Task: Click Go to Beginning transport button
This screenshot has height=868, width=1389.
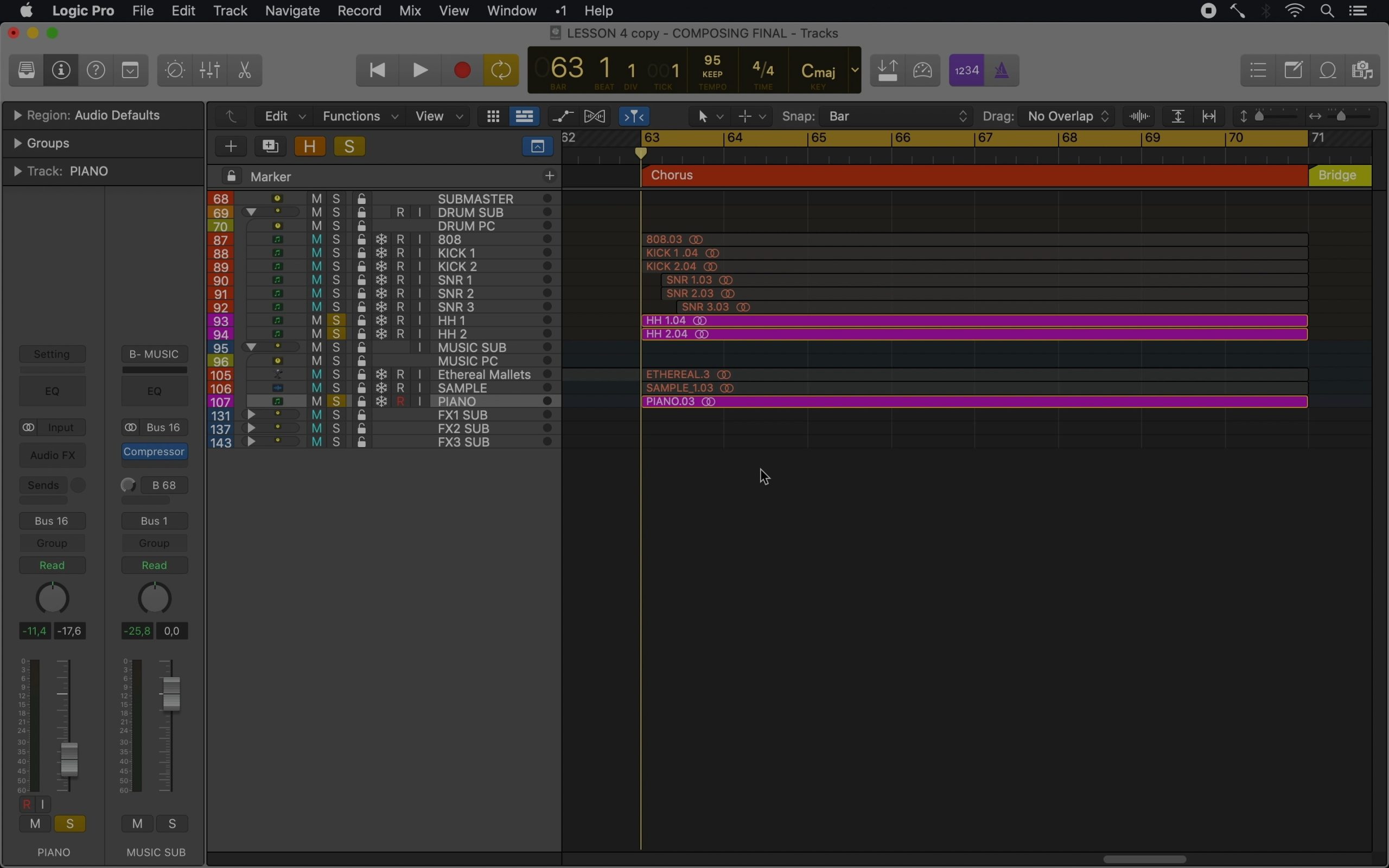Action: (377, 71)
